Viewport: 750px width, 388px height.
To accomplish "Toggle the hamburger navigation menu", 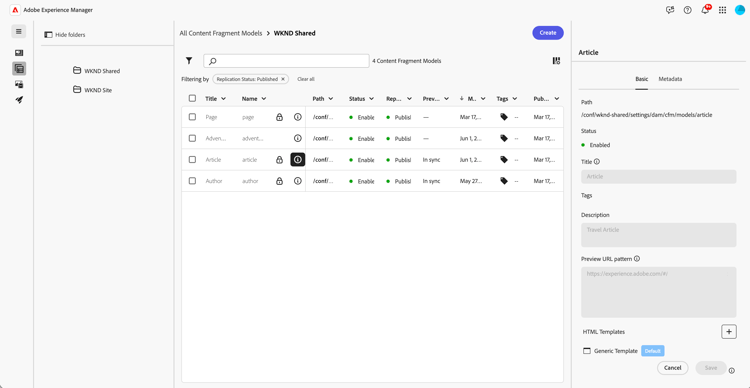I will coord(19,32).
